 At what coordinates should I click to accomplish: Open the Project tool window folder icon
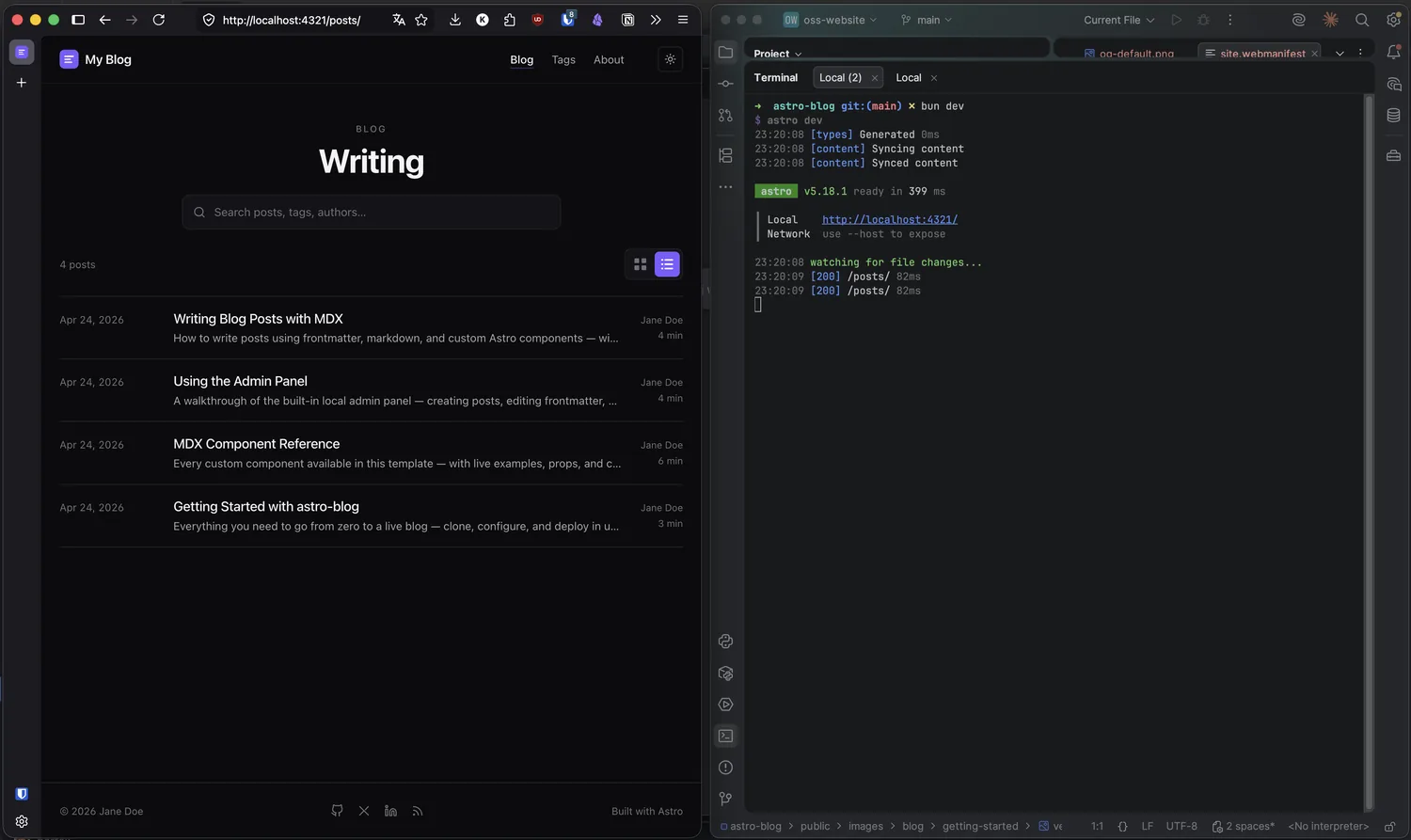[725, 53]
